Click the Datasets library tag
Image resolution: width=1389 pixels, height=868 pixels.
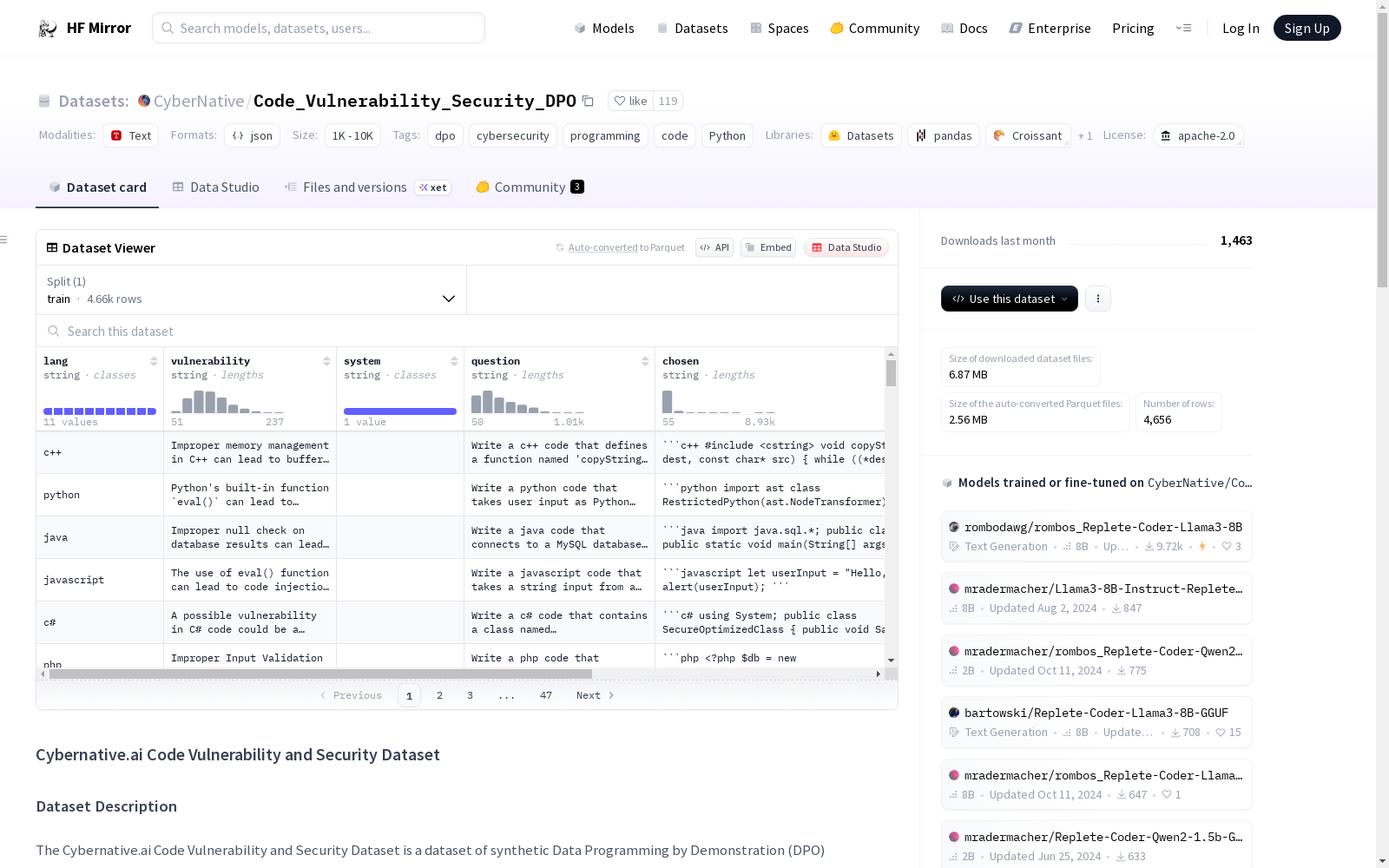click(x=861, y=135)
